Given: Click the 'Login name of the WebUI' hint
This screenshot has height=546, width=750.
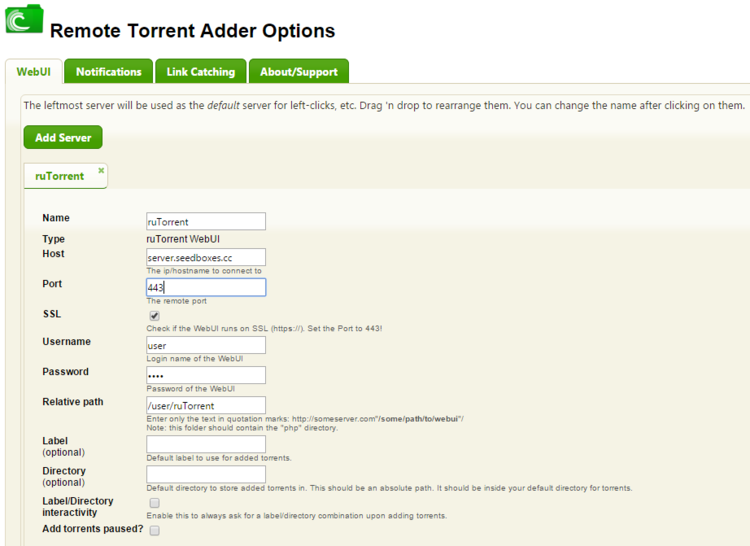Looking at the screenshot, I should [x=195, y=359].
